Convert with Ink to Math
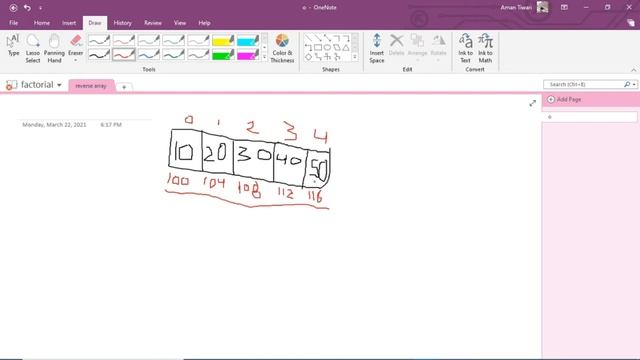The height and width of the screenshot is (360, 640). 485,49
